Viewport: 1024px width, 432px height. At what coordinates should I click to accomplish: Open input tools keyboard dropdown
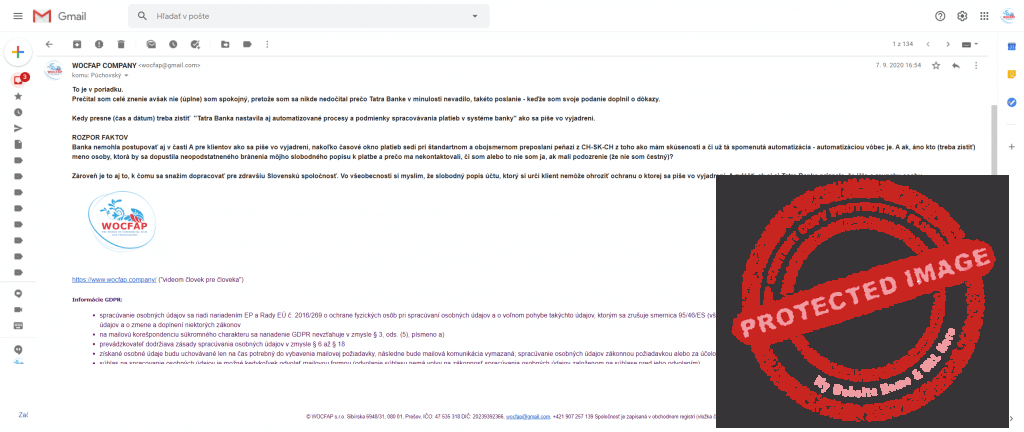pos(970,44)
